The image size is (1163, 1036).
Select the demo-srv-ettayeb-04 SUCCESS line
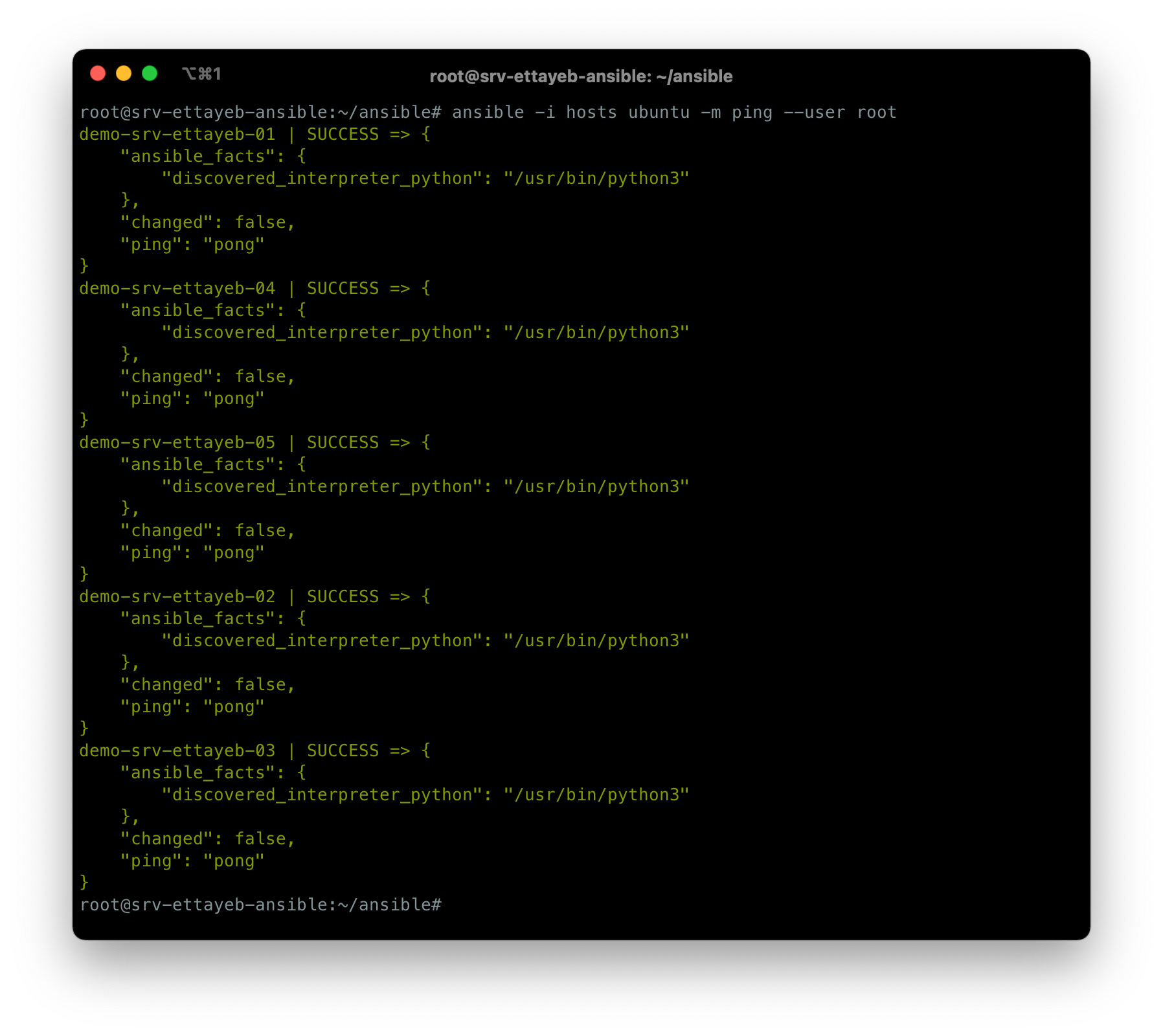tap(255, 289)
